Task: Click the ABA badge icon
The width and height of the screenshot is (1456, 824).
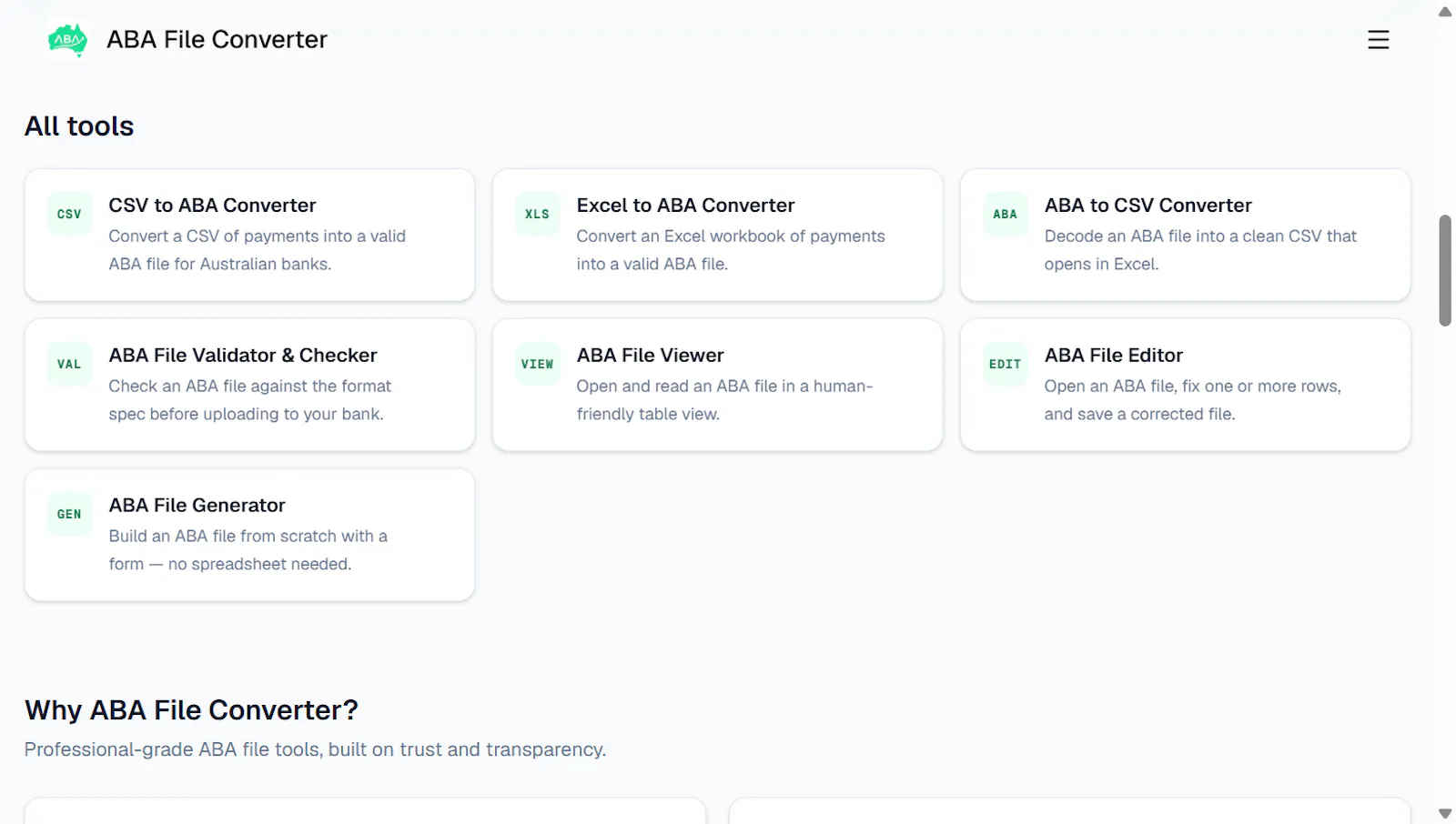Action: (1005, 215)
